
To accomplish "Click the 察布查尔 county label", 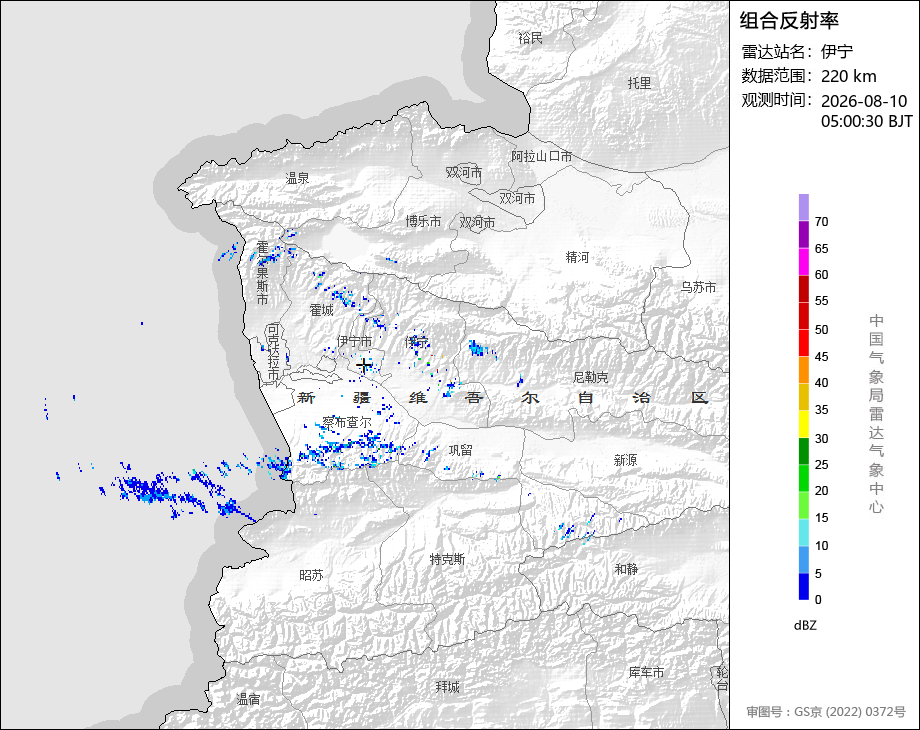I will click(x=347, y=422).
